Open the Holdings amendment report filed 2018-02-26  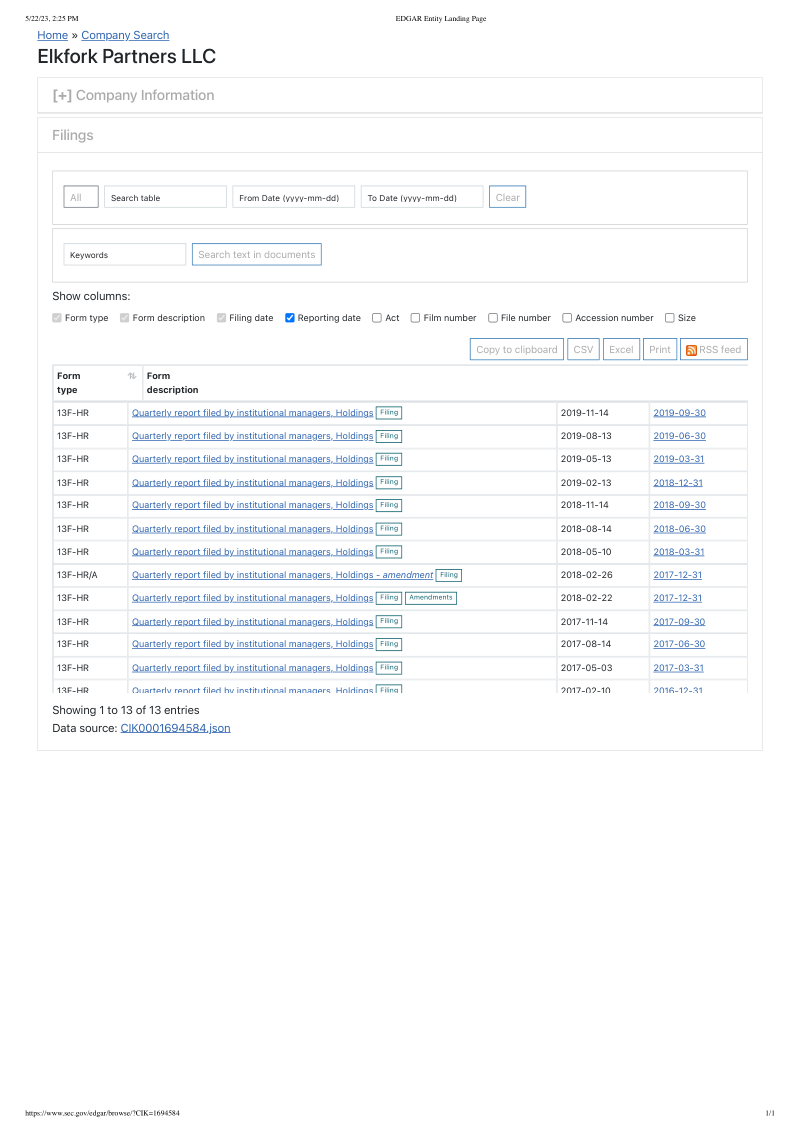click(282, 575)
